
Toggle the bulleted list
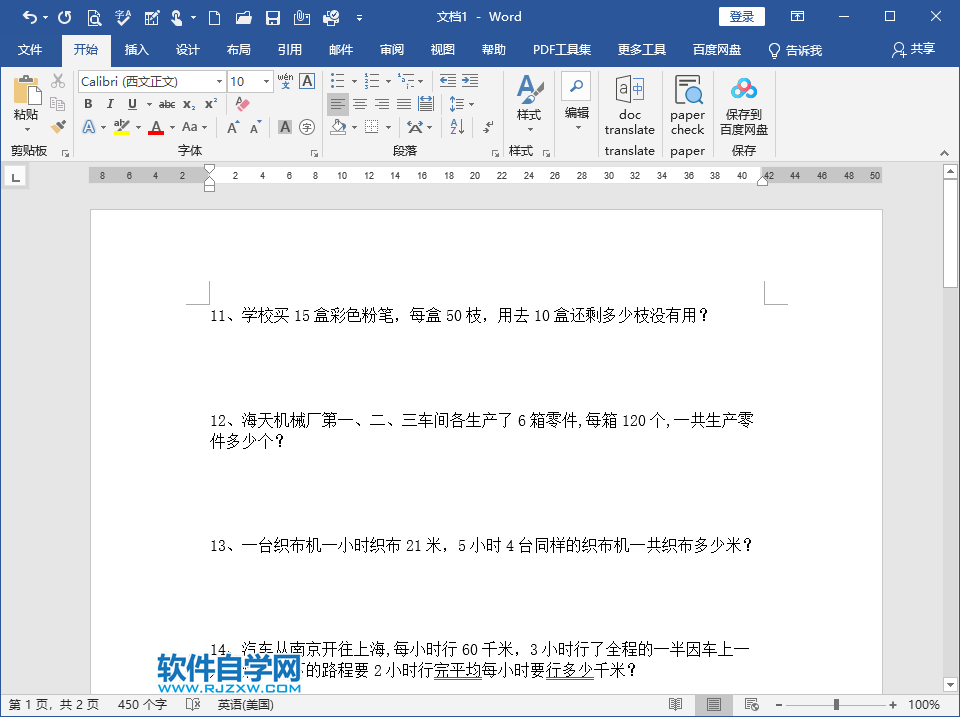point(336,80)
